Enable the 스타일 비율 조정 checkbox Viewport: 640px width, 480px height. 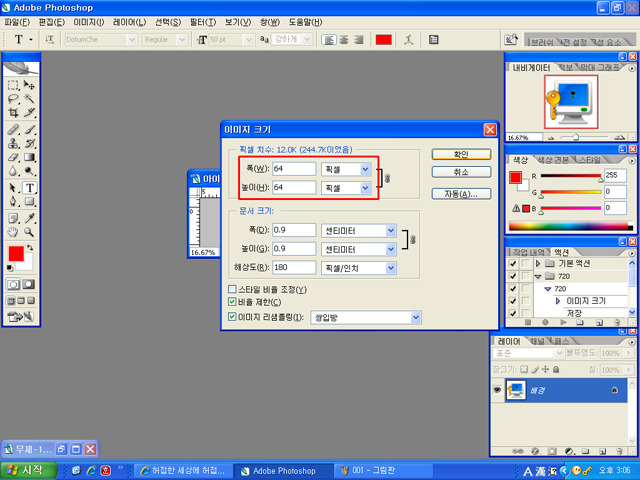[232, 289]
